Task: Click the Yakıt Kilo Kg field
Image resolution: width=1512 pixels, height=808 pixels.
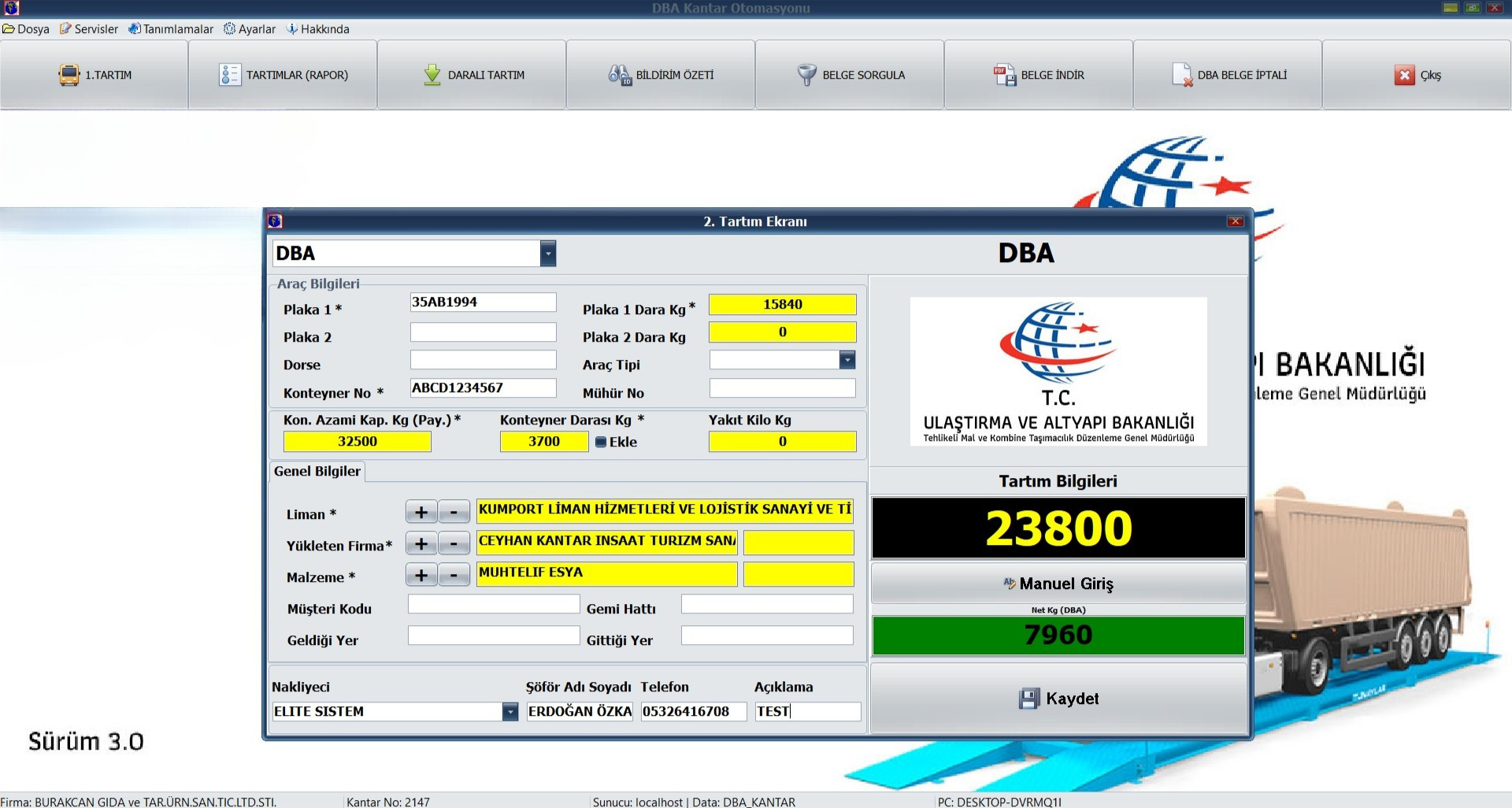Action: click(782, 441)
